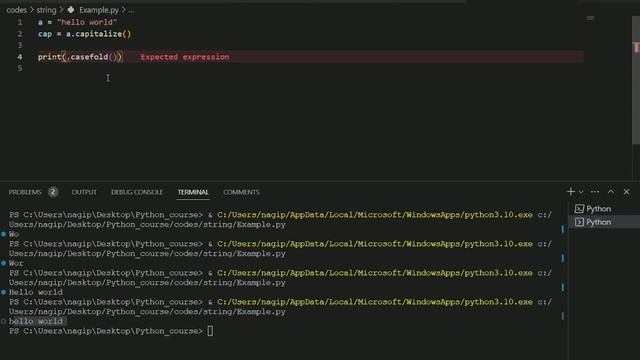Click line number 4 in gutter
The height and width of the screenshot is (360, 640).
20,57
